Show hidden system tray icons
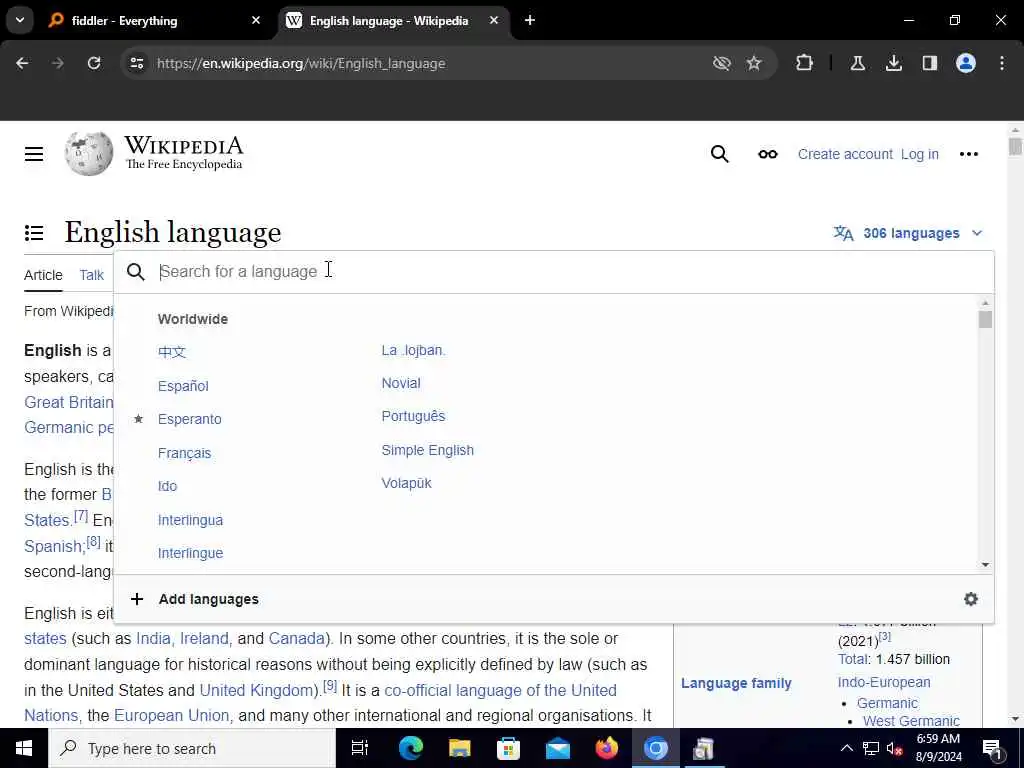This screenshot has width=1024, height=768. click(x=846, y=748)
